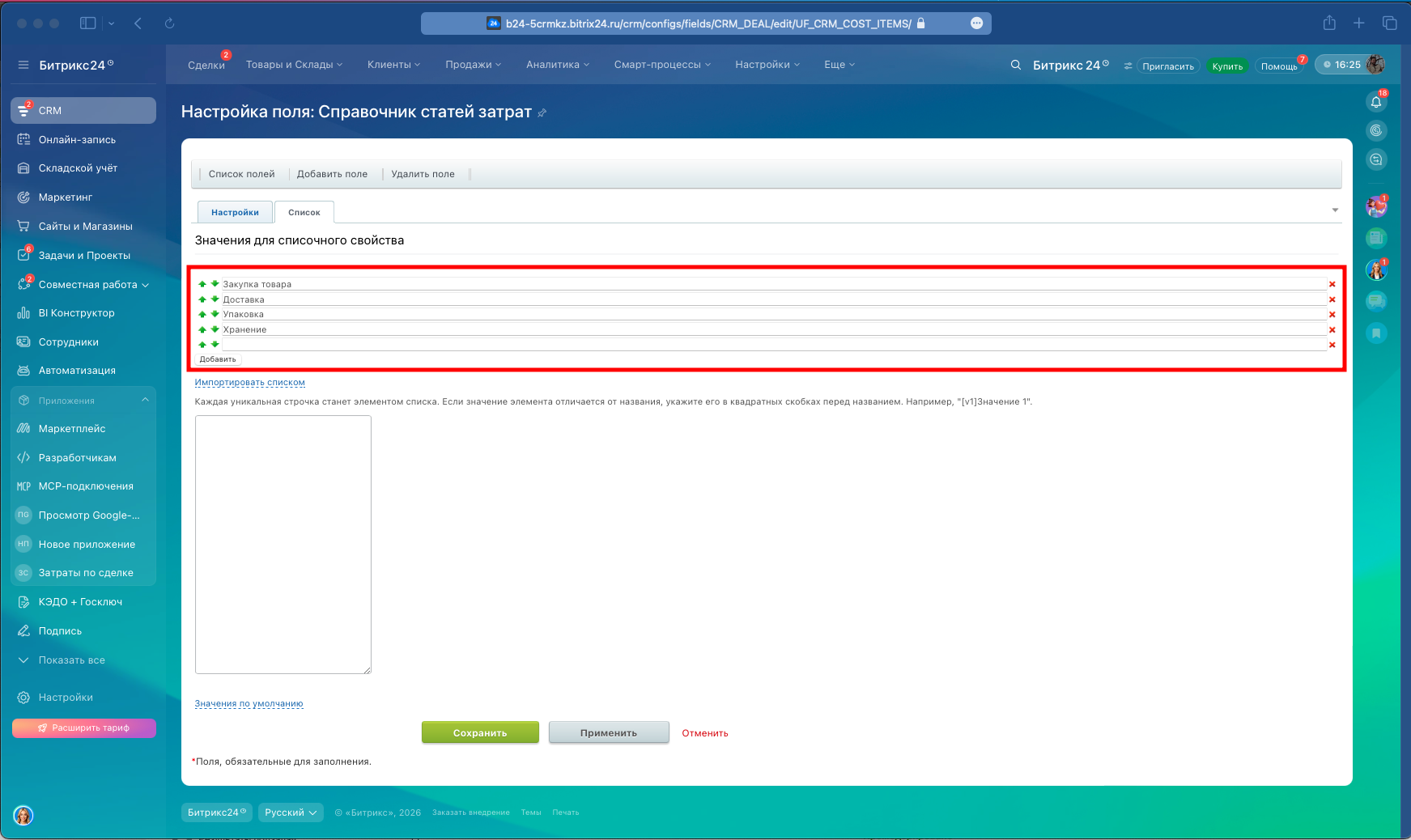Collapse tabs with the arrow at right

pyautogui.click(x=1335, y=210)
